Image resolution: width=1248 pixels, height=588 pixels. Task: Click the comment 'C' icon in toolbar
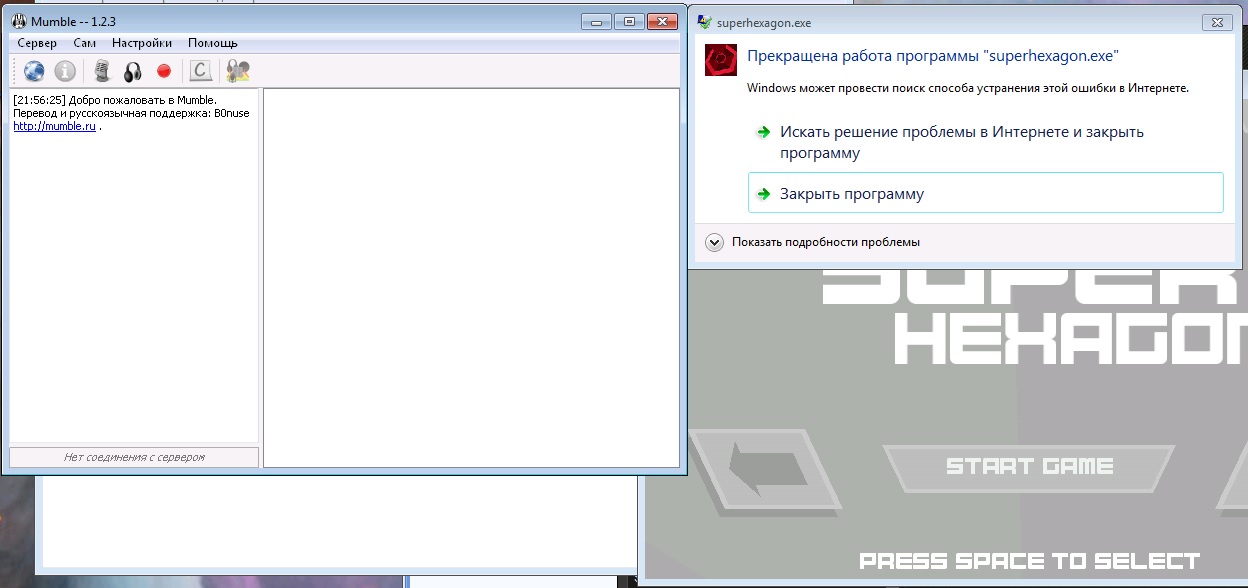[200, 71]
